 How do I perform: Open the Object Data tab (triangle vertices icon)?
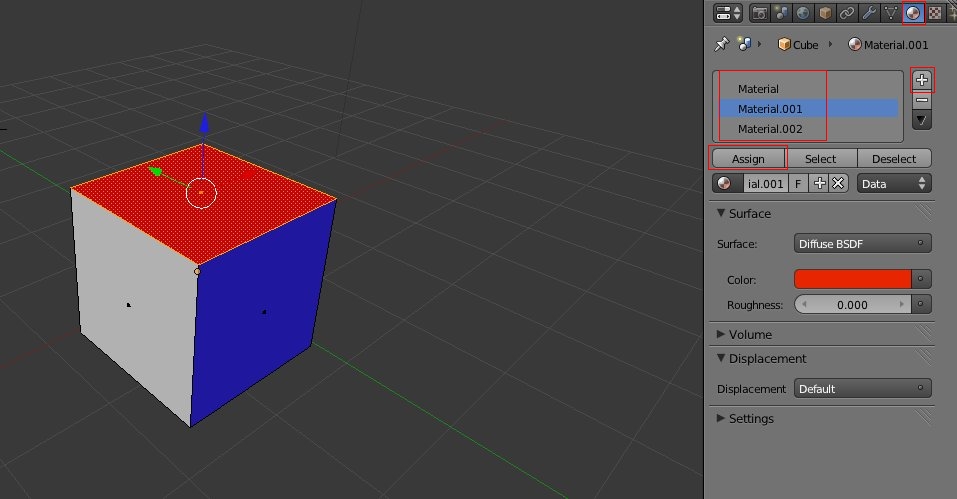890,12
